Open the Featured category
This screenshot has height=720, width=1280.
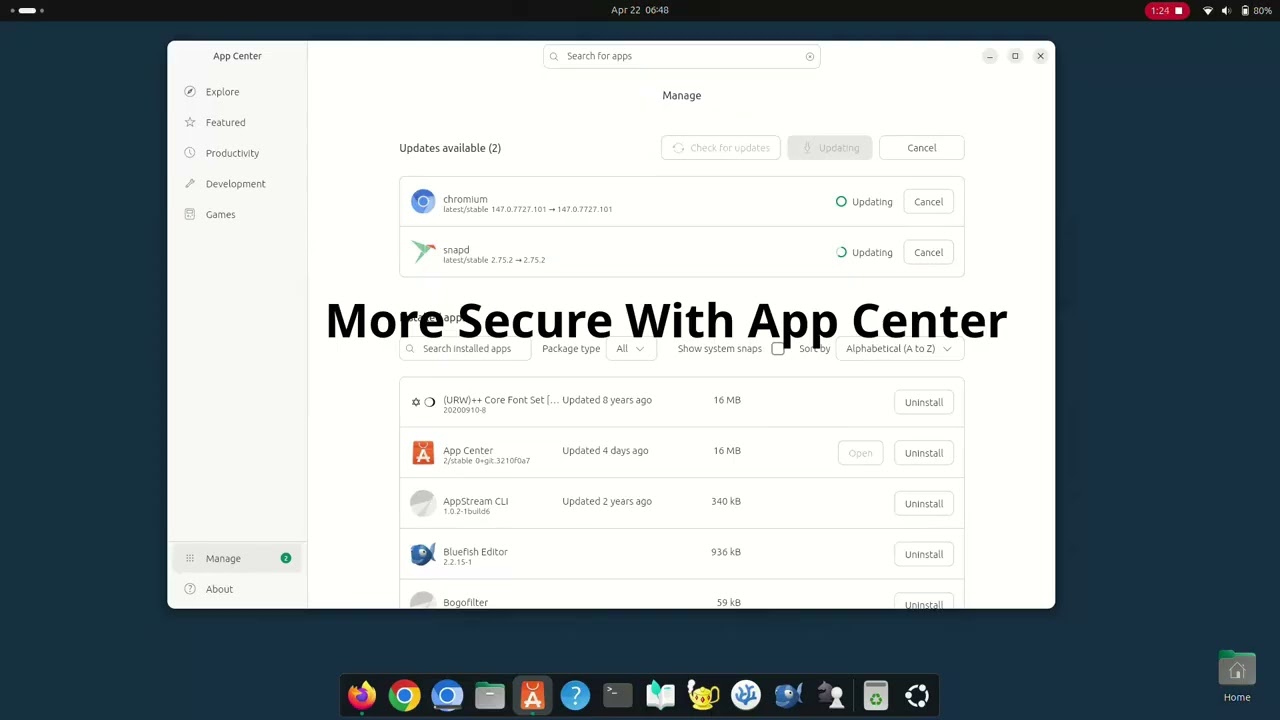(x=237, y=122)
